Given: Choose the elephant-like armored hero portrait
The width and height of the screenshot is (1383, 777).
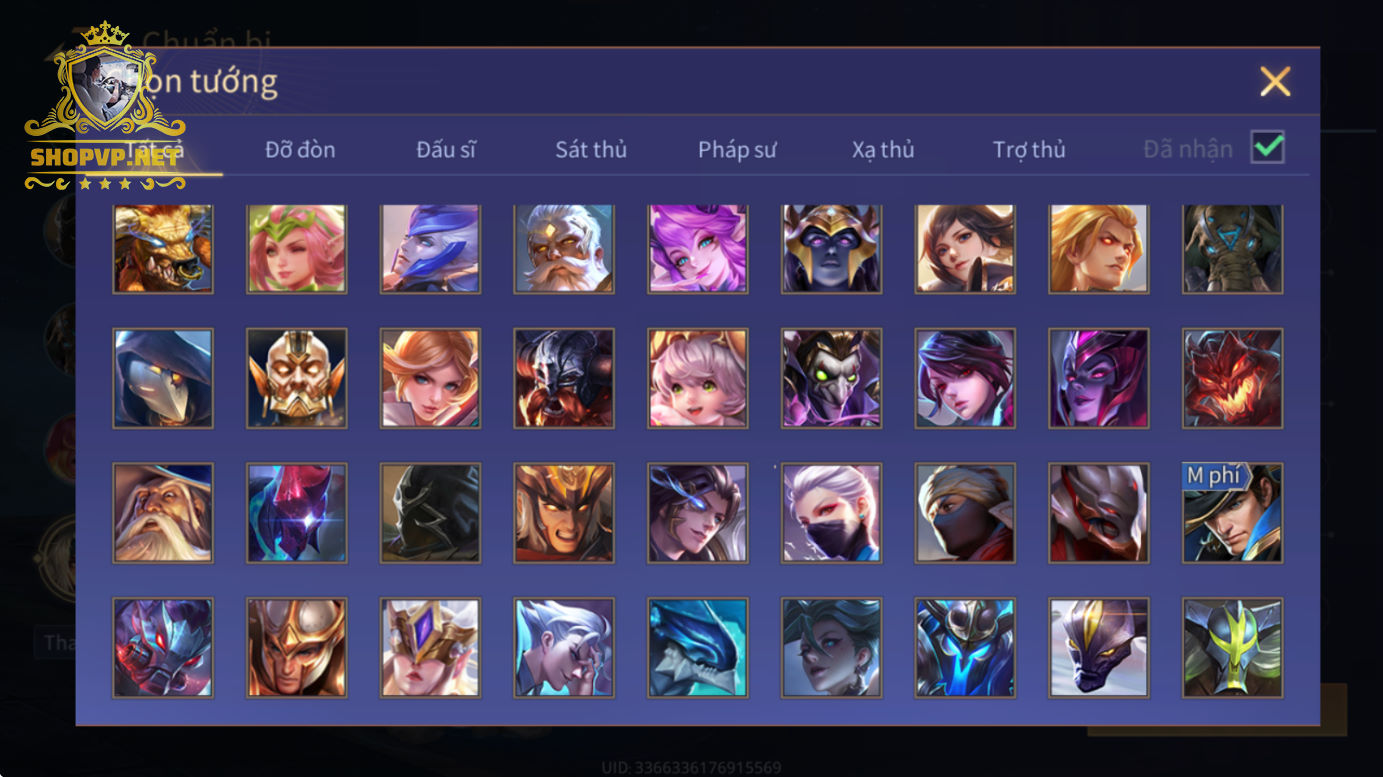Looking at the screenshot, I should click(1233, 249).
